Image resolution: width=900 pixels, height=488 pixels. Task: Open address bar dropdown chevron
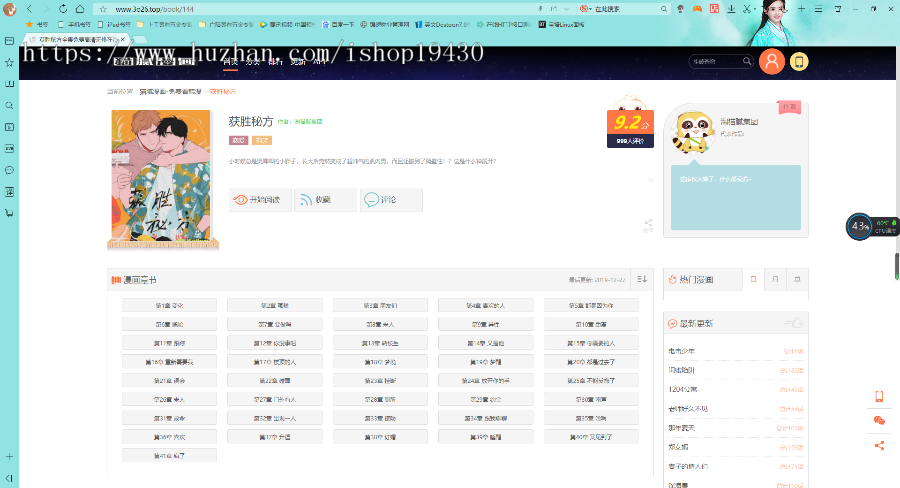(x=566, y=9)
